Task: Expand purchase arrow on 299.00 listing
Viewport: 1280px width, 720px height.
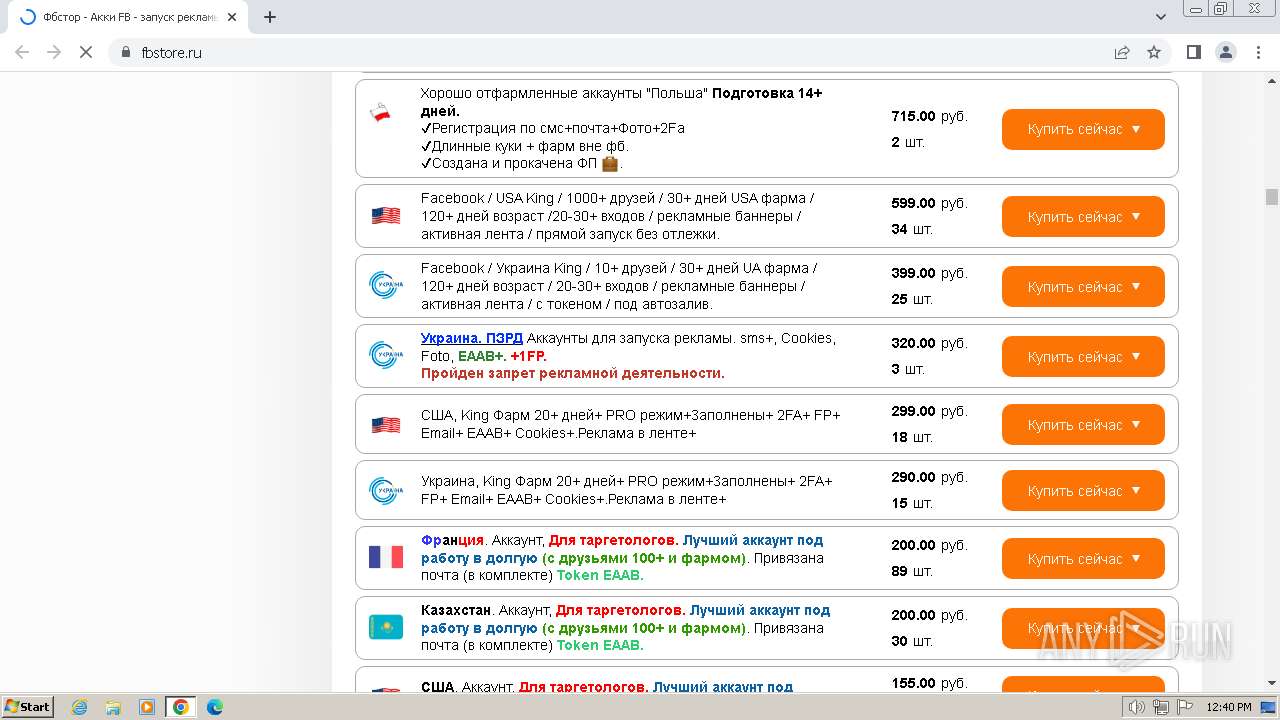Action: pyautogui.click(x=1135, y=425)
